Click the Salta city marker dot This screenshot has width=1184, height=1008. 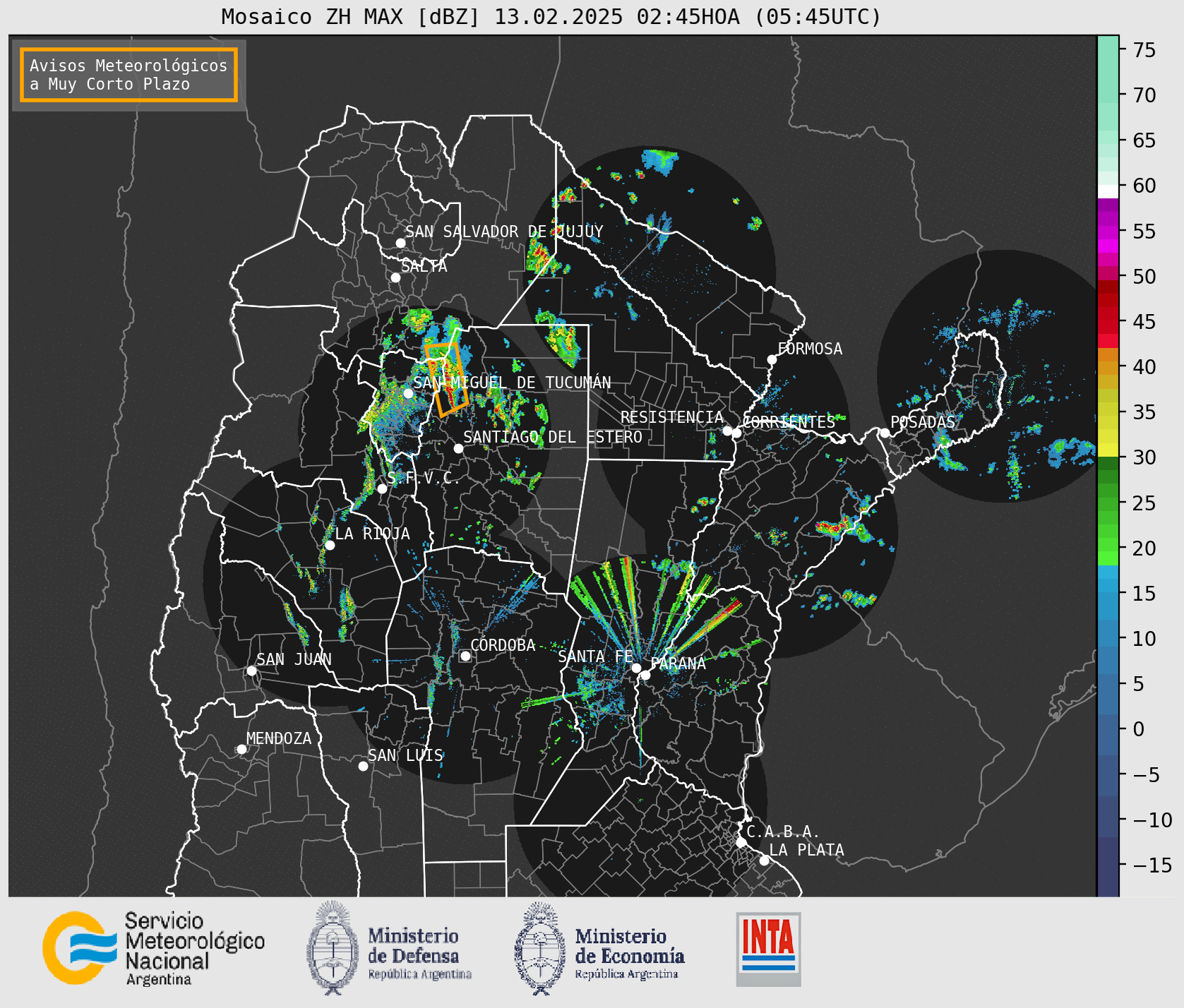point(395,277)
